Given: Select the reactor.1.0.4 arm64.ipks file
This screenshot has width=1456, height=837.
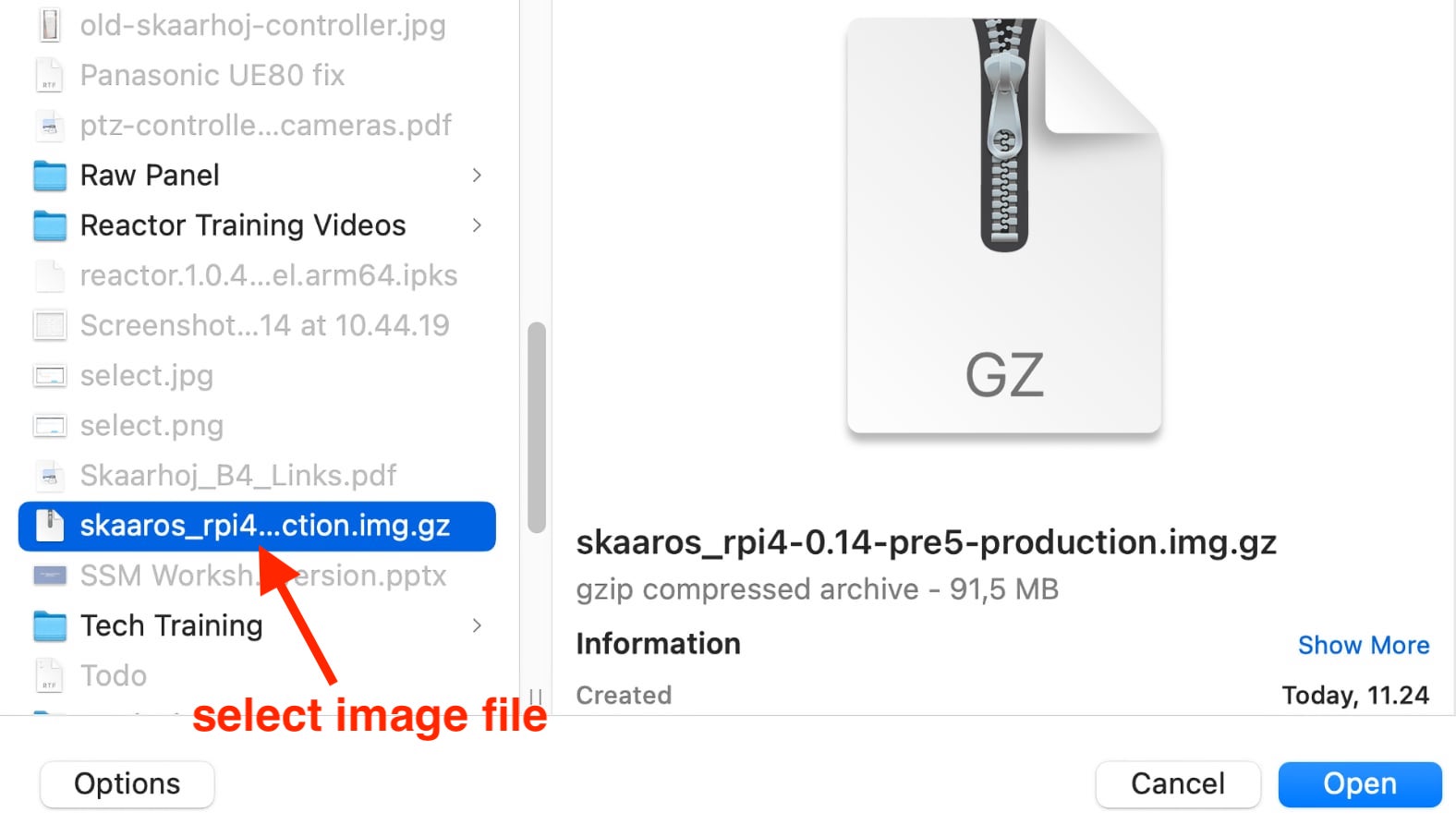Looking at the screenshot, I should pyautogui.click(x=257, y=275).
